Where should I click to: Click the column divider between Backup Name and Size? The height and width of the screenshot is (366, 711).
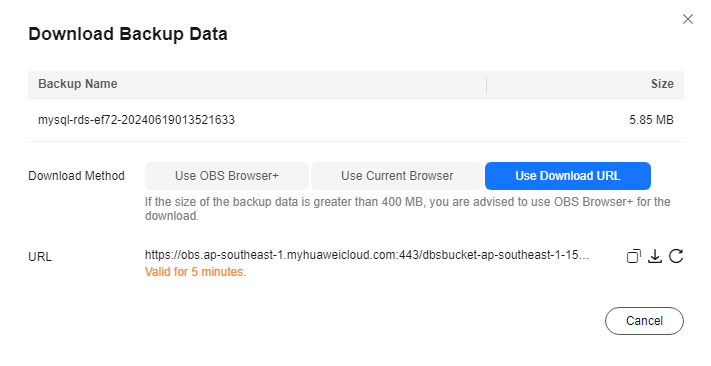(487, 85)
